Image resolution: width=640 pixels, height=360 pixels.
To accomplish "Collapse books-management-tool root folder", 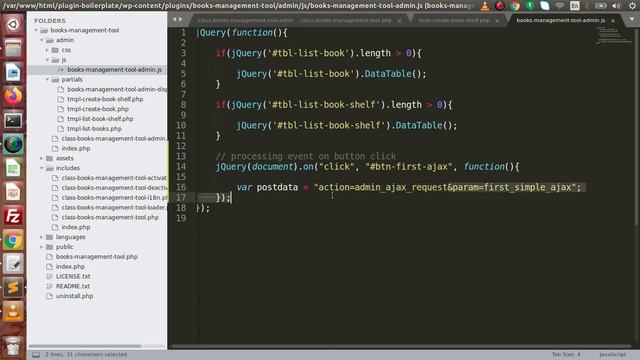I will [36, 30].
